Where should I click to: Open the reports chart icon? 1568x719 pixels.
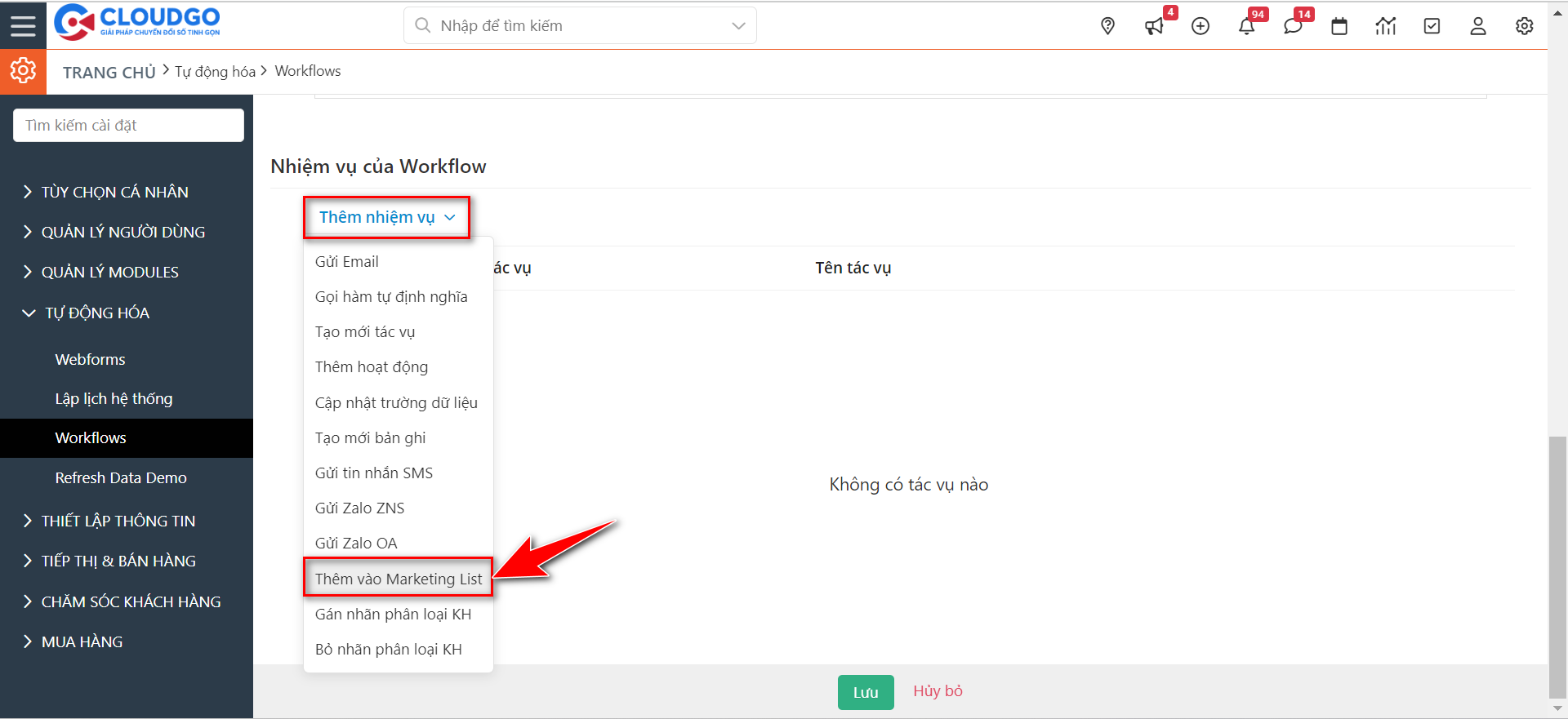[x=1386, y=26]
